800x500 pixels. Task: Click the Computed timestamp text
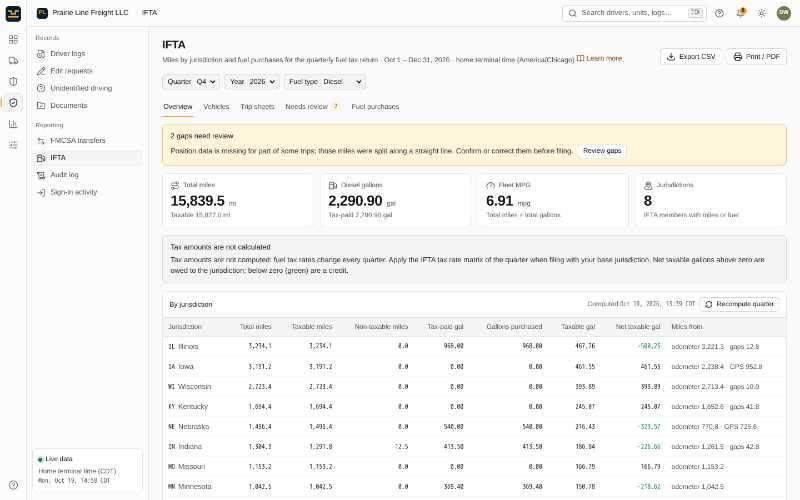tap(641, 304)
